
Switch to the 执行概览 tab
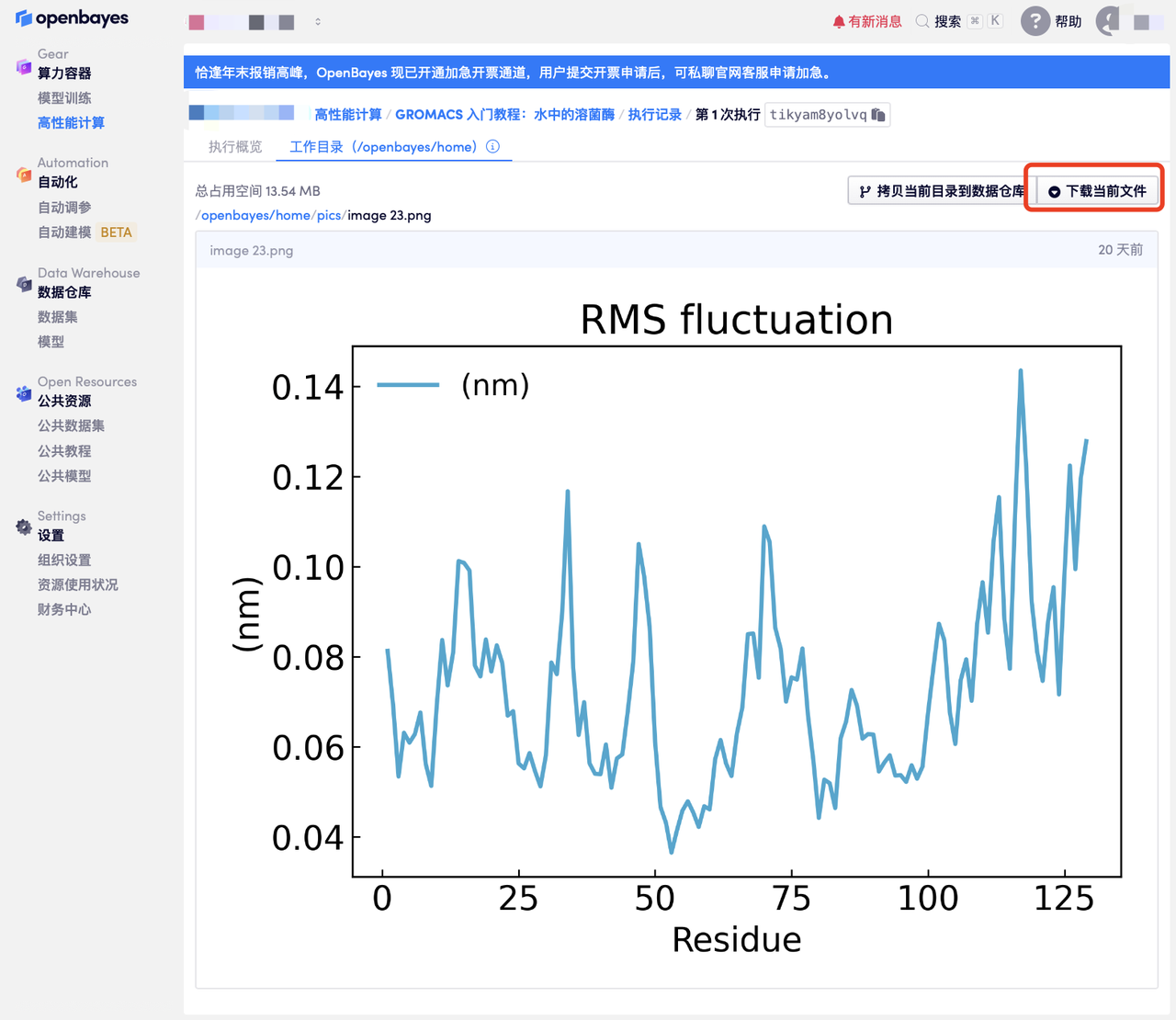(235, 147)
